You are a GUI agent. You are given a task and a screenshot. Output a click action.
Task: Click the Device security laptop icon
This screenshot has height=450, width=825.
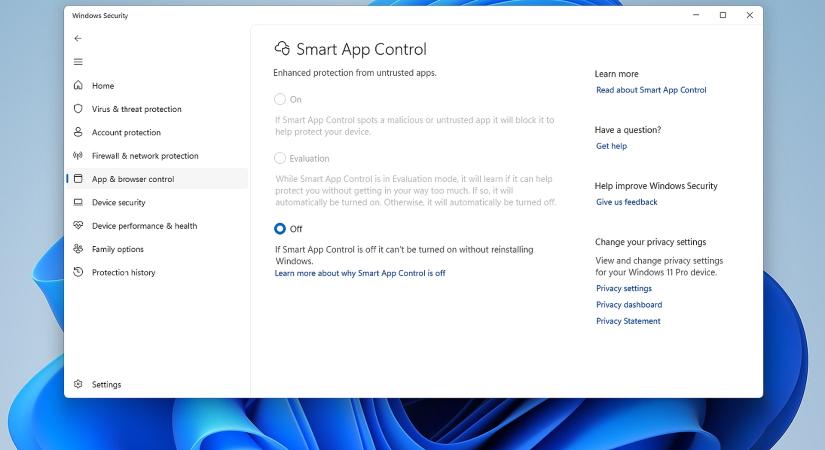[78, 202]
